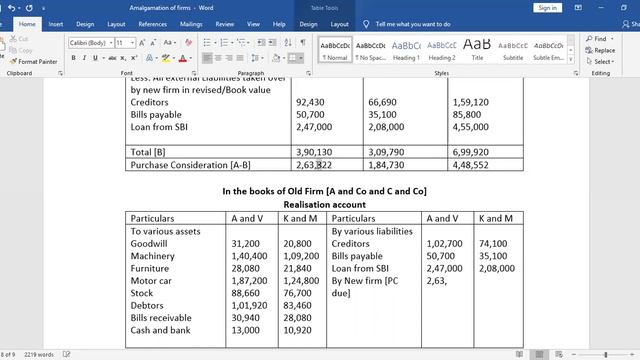Toggle Center alignment
This screenshot has width=640, height=360.
click(x=218, y=58)
